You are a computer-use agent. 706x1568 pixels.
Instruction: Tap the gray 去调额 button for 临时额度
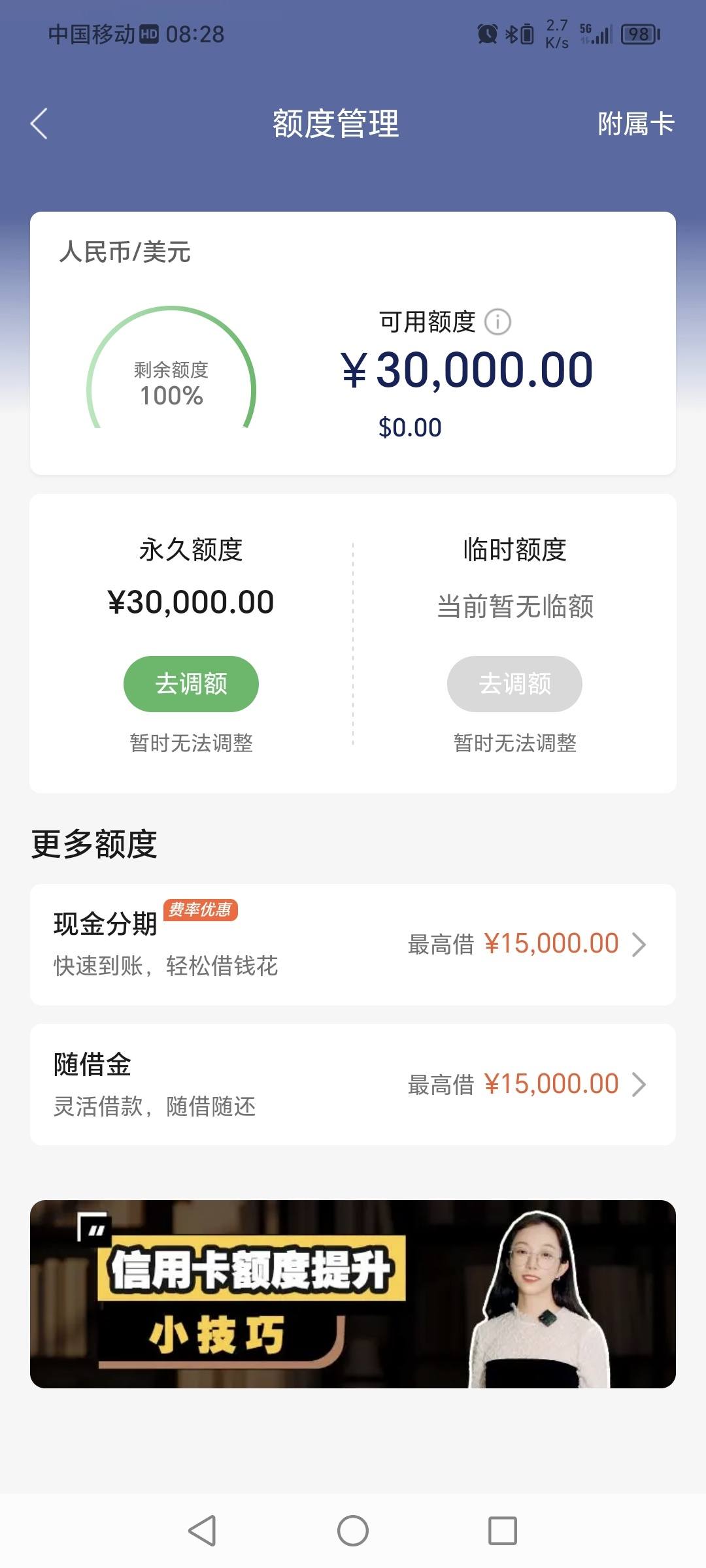pos(514,684)
